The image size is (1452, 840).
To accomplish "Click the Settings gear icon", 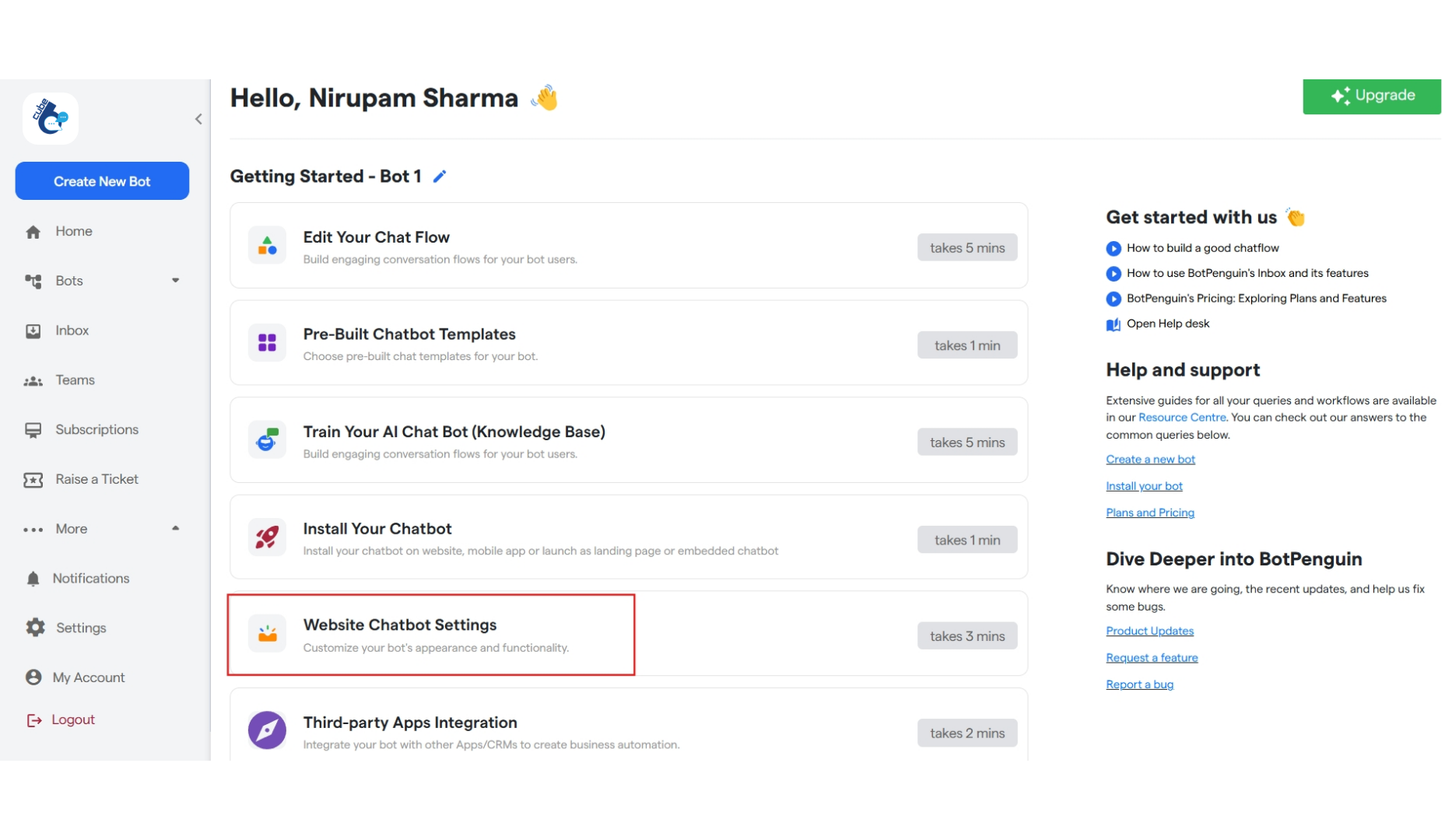I will [x=35, y=628].
